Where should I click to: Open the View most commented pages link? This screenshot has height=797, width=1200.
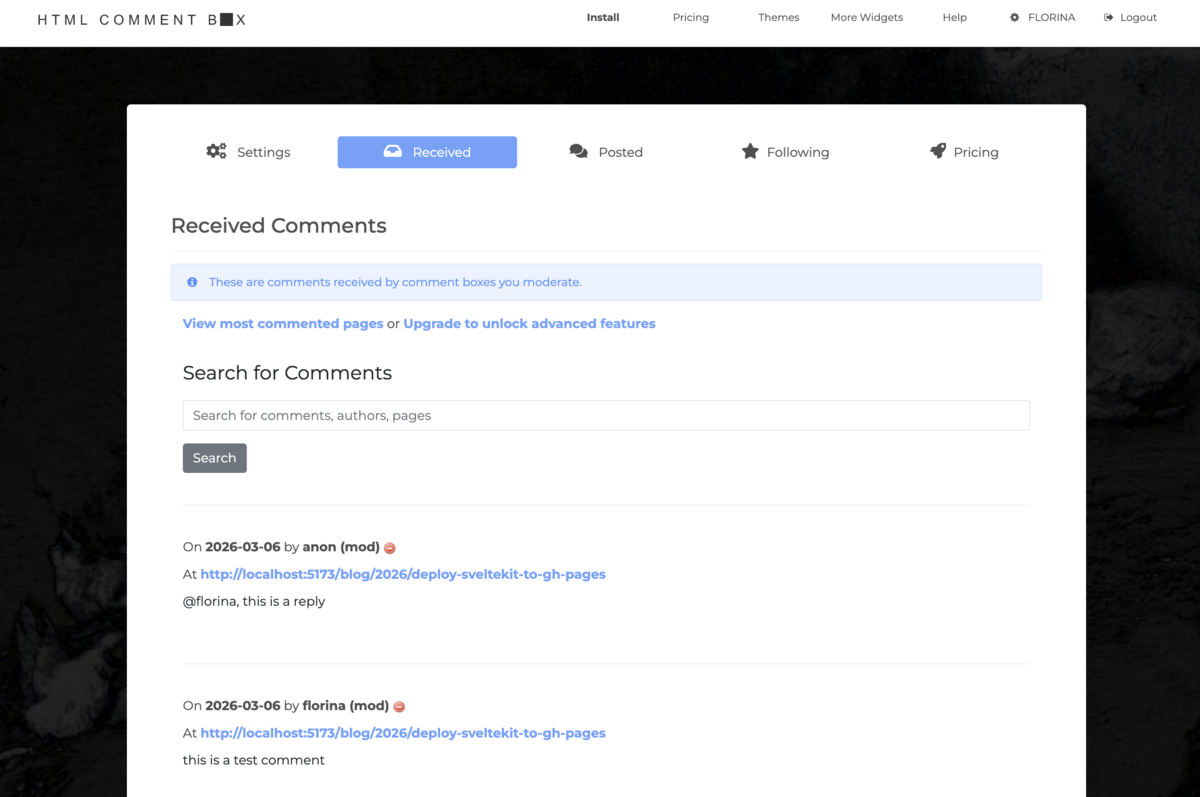(x=283, y=323)
